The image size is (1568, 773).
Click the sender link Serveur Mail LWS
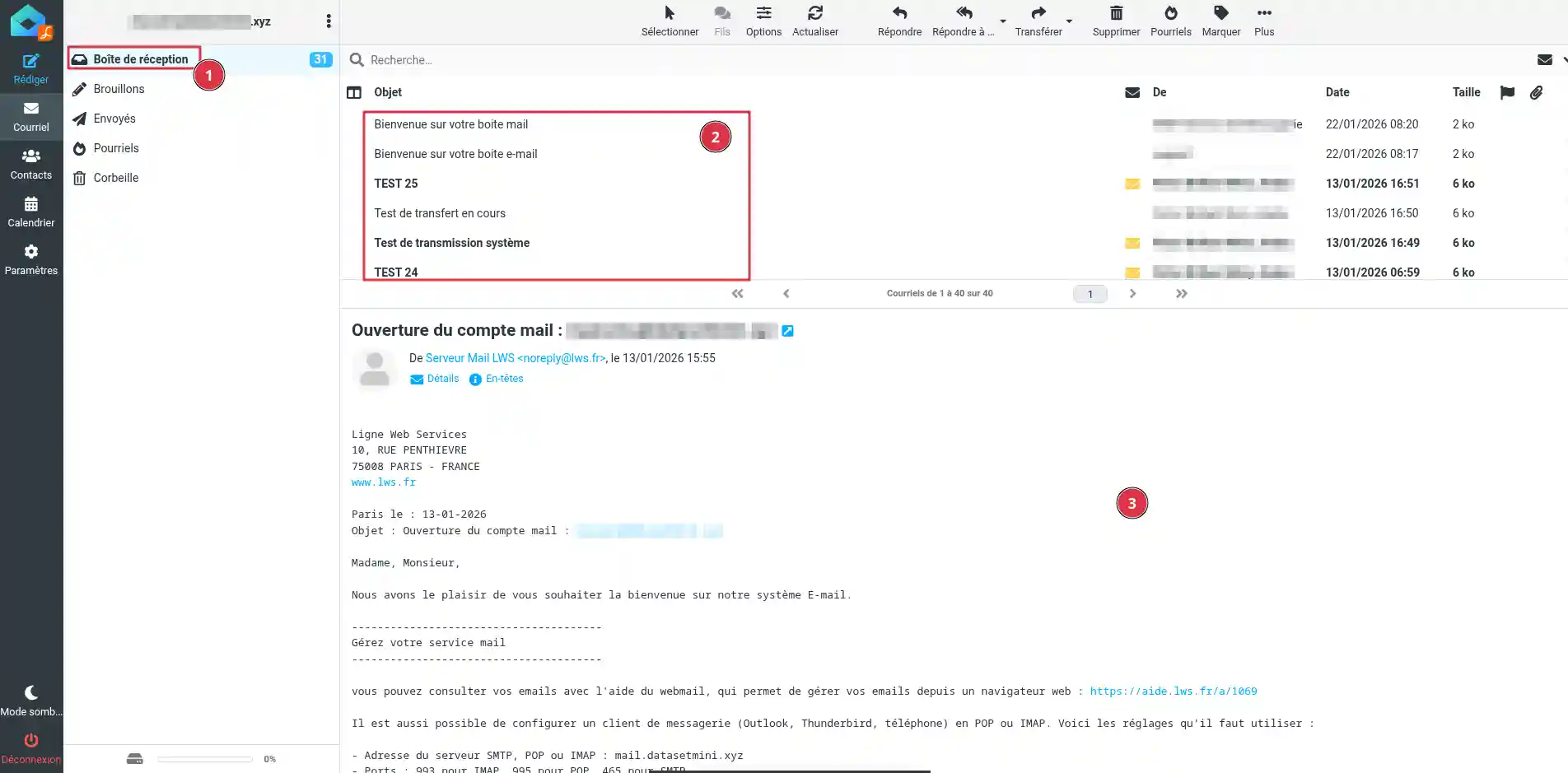tap(516, 358)
